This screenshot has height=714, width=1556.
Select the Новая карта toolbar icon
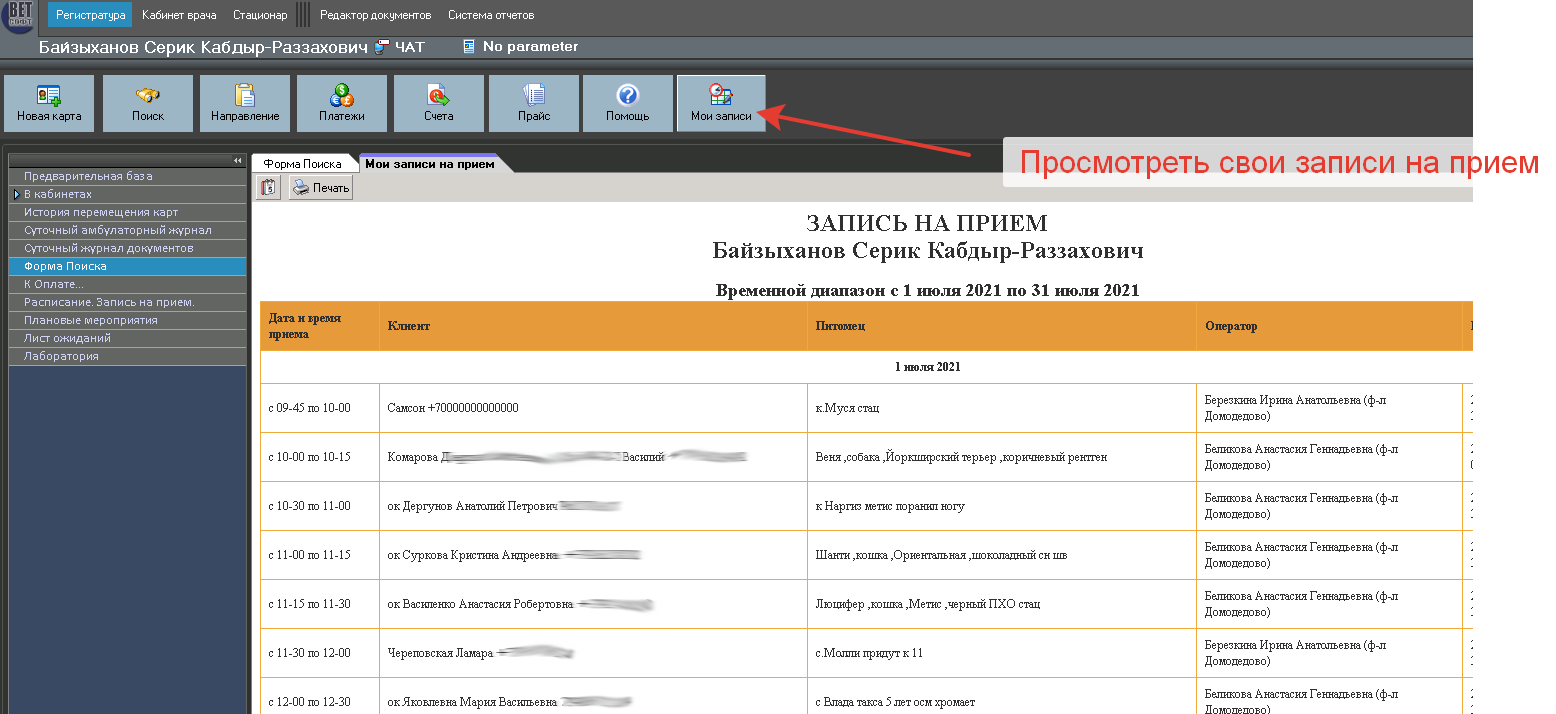click(47, 103)
